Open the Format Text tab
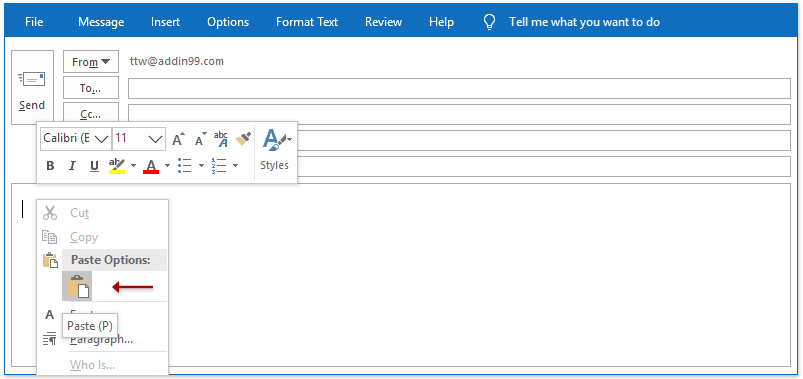This screenshot has width=803, height=379. pos(307,22)
